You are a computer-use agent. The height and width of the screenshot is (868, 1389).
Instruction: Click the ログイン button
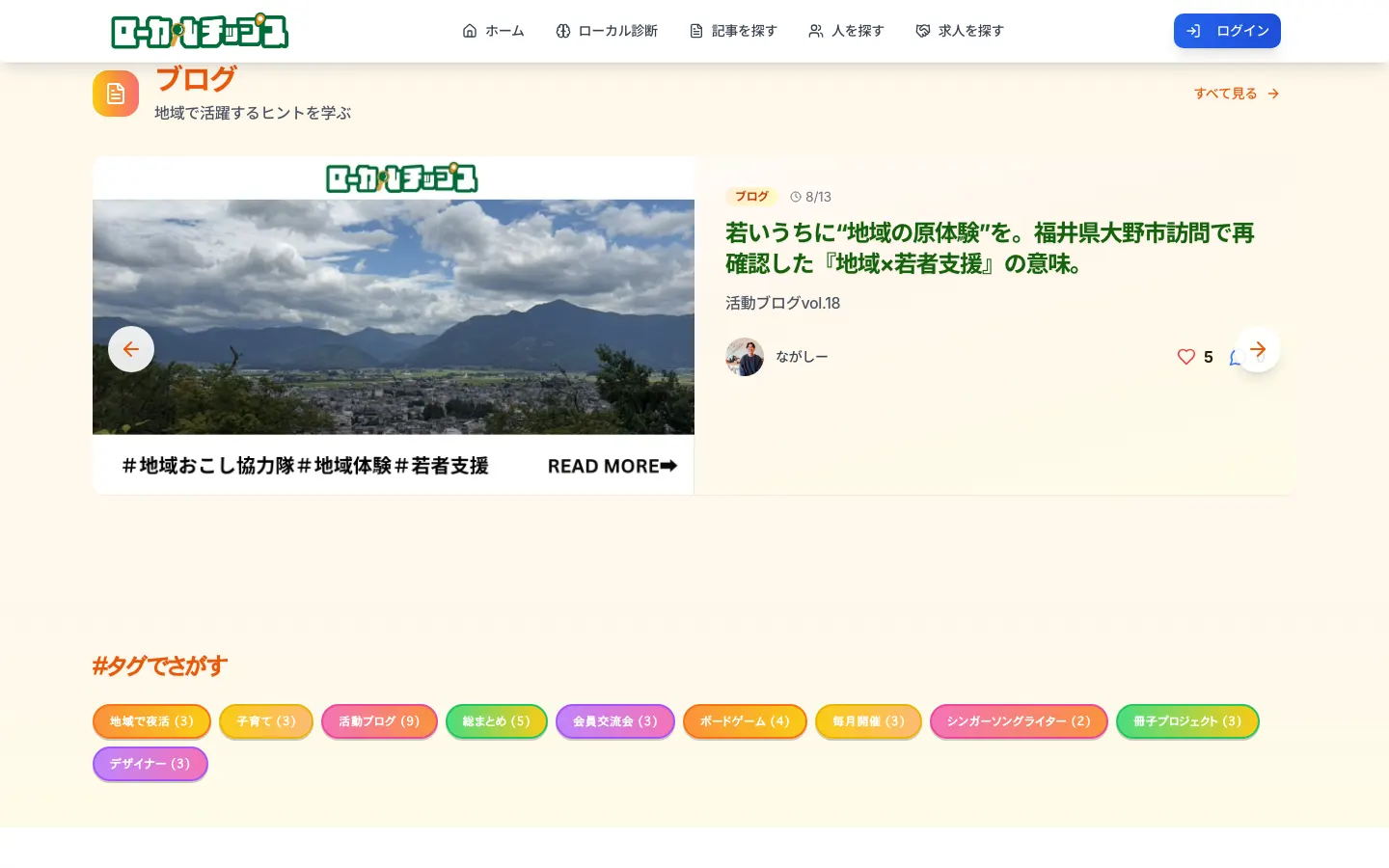click(x=1227, y=31)
